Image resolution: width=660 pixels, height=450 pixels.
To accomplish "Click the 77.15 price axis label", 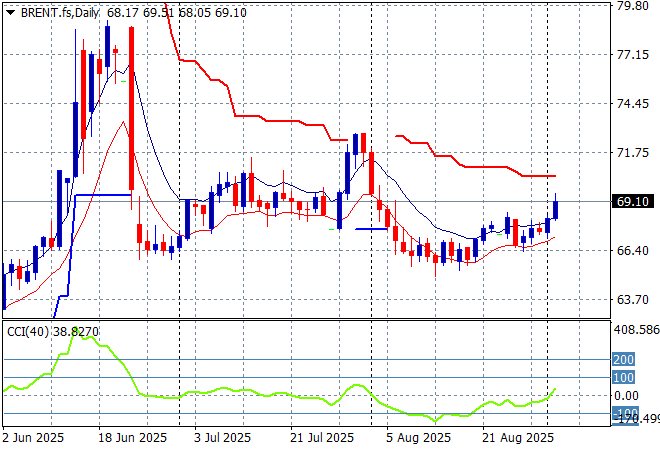I will click(x=632, y=54).
